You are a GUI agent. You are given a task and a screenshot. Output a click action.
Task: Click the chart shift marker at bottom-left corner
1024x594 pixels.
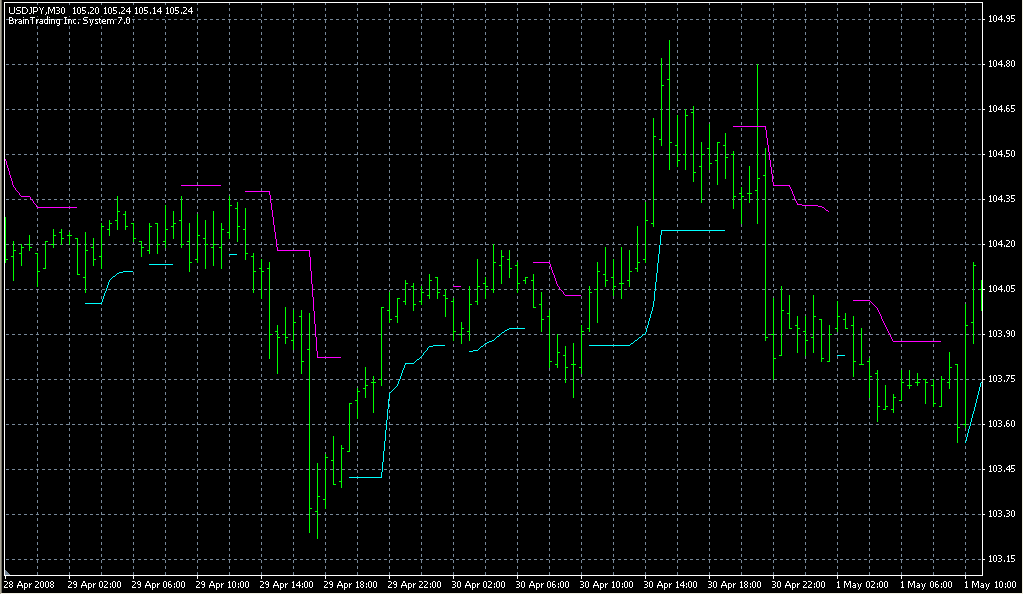(x=7, y=574)
